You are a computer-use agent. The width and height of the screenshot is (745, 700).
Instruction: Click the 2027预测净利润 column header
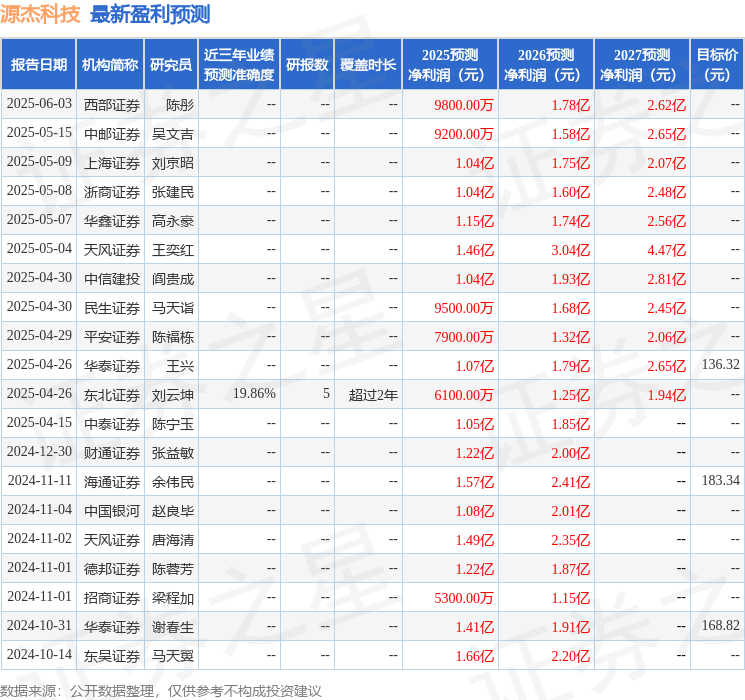(642, 65)
